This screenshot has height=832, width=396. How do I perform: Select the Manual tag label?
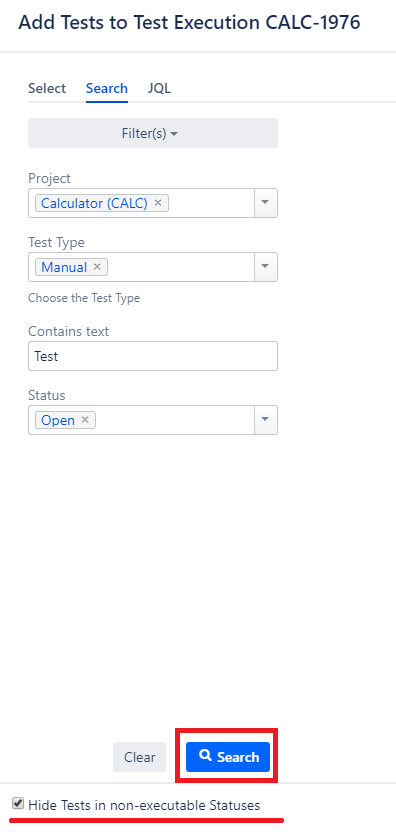(x=64, y=267)
